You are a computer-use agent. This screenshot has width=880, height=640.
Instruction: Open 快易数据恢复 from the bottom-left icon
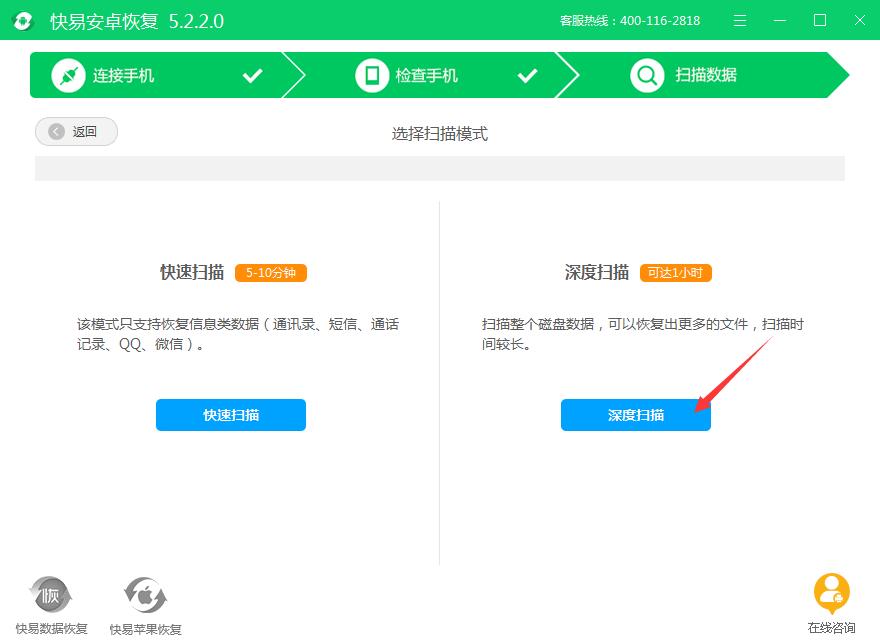coord(50,597)
